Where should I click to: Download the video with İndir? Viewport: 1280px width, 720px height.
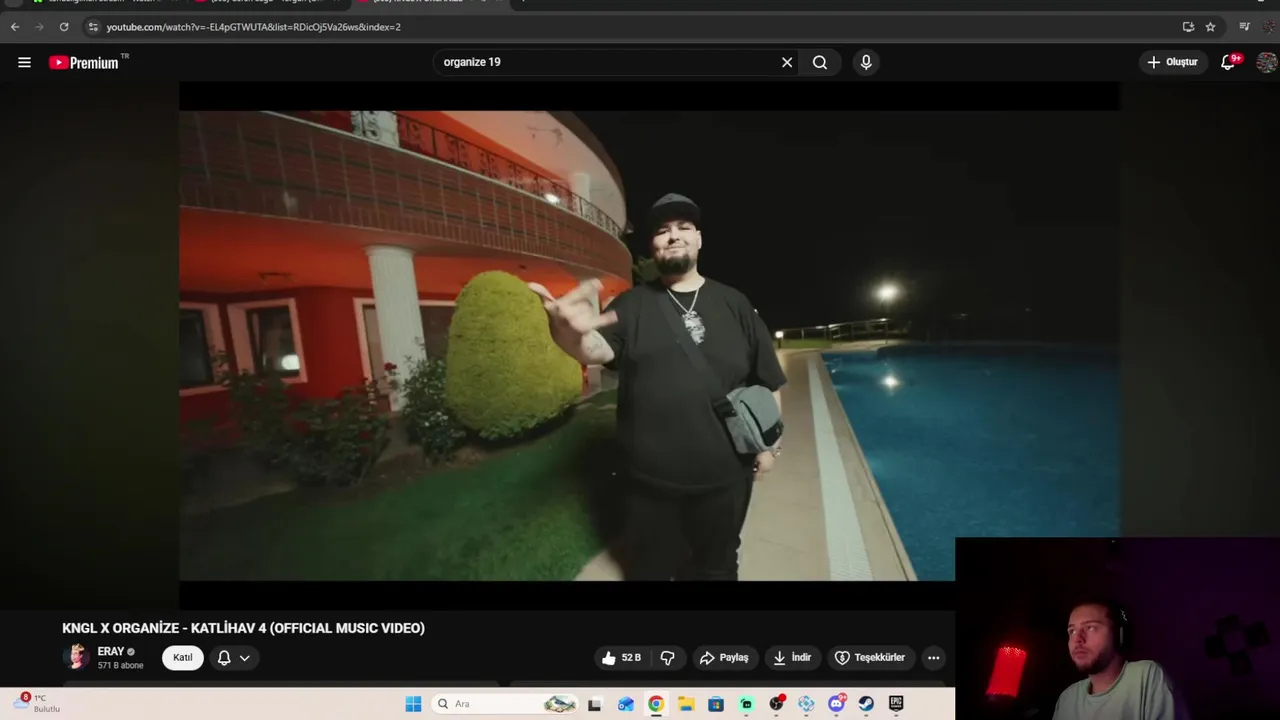pyautogui.click(x=792, y=657)
